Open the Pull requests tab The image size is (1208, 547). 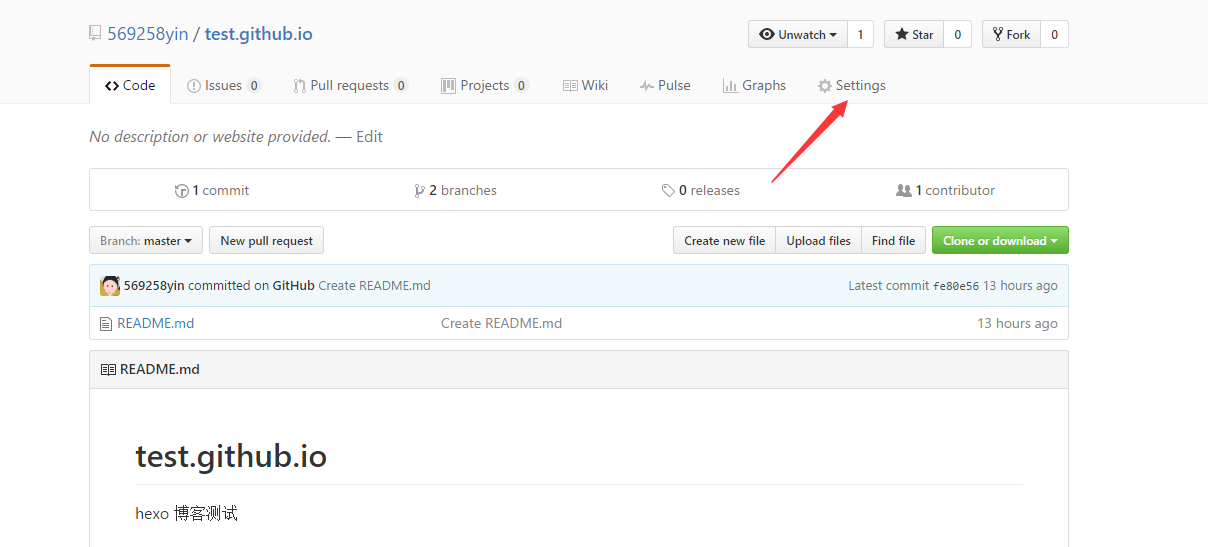(x=349, y=86)
